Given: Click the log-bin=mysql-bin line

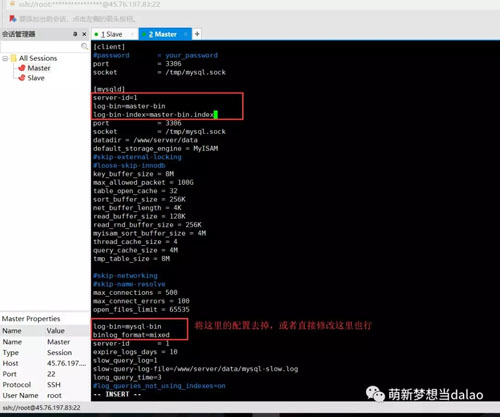Looking at the screenshot, I should point(127,326).
